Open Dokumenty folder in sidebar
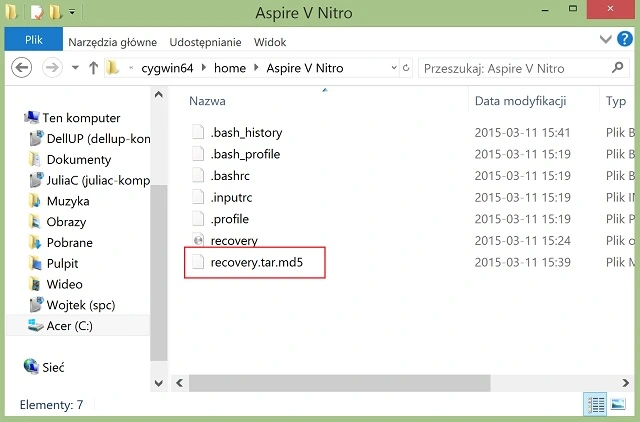Screen dimensions: 640x422 tap(79, 159)
